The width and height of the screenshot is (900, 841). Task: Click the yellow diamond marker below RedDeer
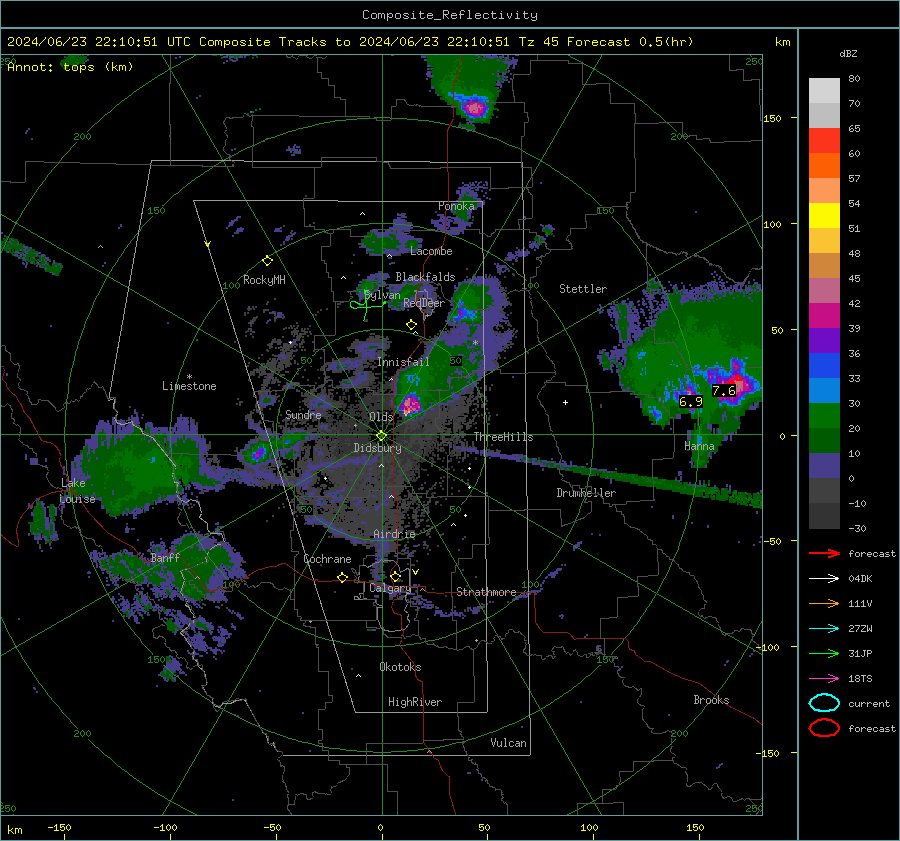(x=411, y=325)
